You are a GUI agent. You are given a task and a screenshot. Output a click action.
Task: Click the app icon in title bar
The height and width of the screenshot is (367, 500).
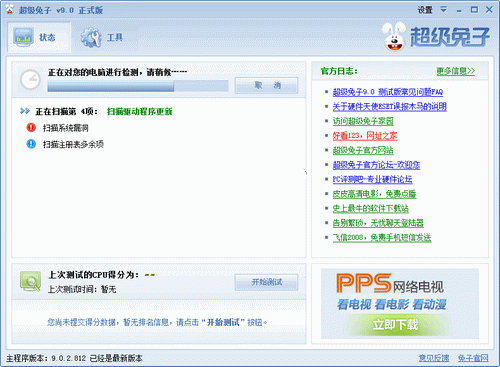(x=10, y=10)
